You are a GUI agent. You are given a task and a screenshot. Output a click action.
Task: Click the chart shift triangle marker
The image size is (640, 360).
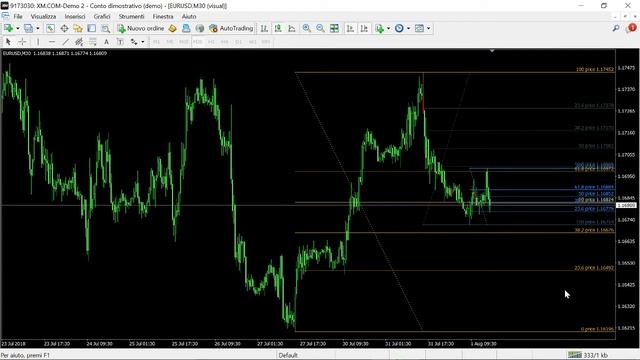click(492, 51)
